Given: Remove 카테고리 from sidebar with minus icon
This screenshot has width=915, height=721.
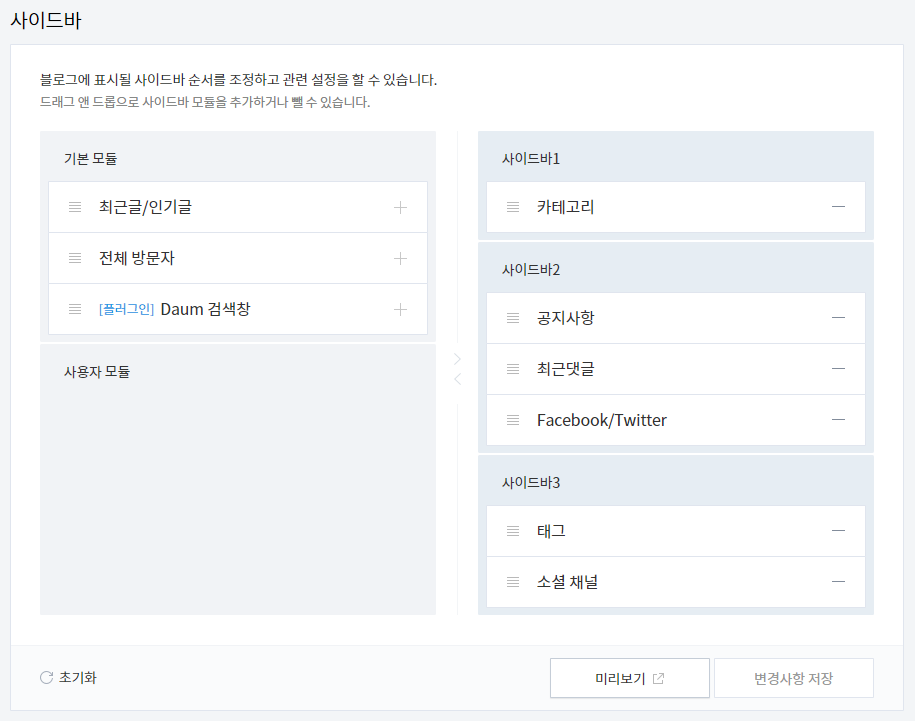Looking at the screenshot, I should [x=838, y=206].
